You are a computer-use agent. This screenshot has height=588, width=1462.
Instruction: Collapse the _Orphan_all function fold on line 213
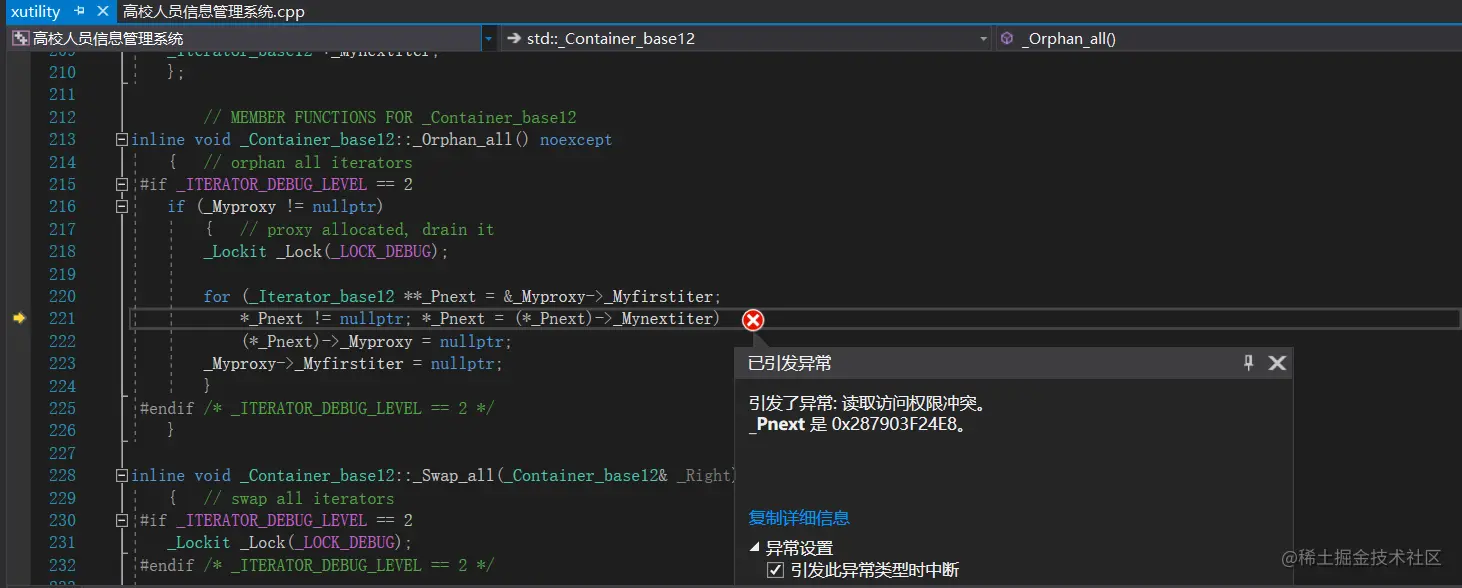click(121, 139)
